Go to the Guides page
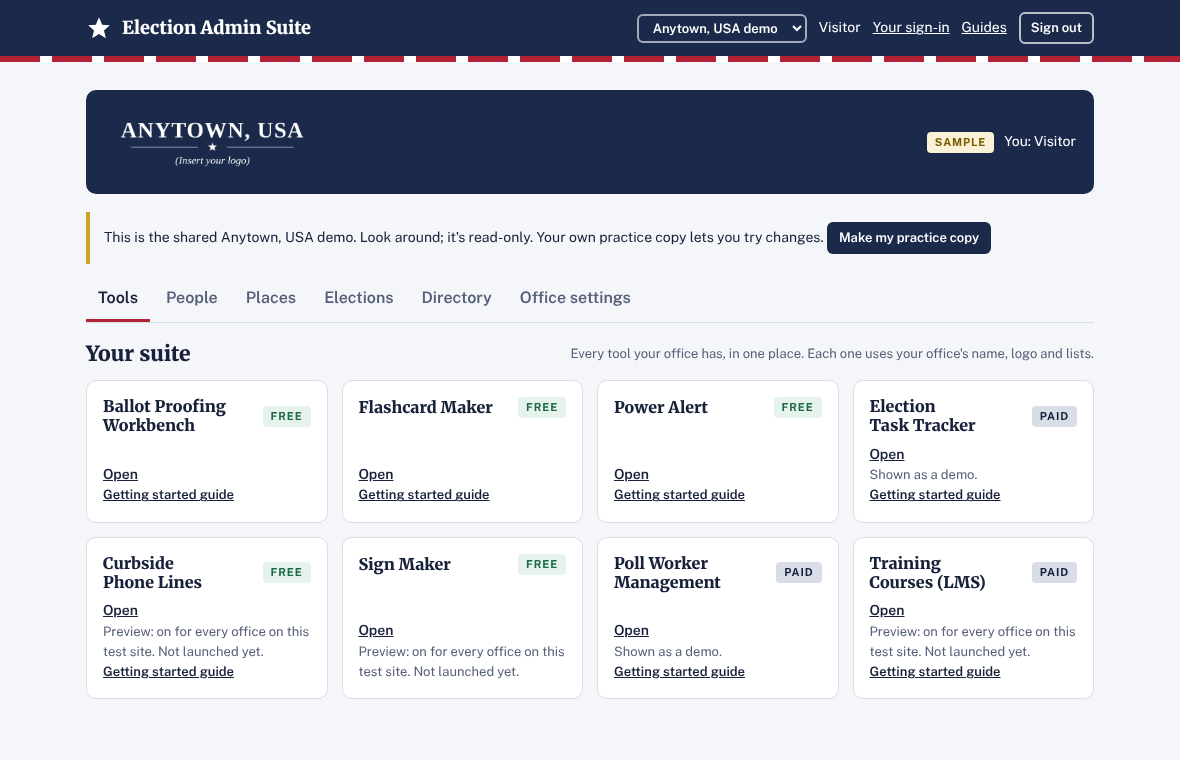The height and width of the screenshot is (760, 1180). pyautogui.click(x=984, y=28)
